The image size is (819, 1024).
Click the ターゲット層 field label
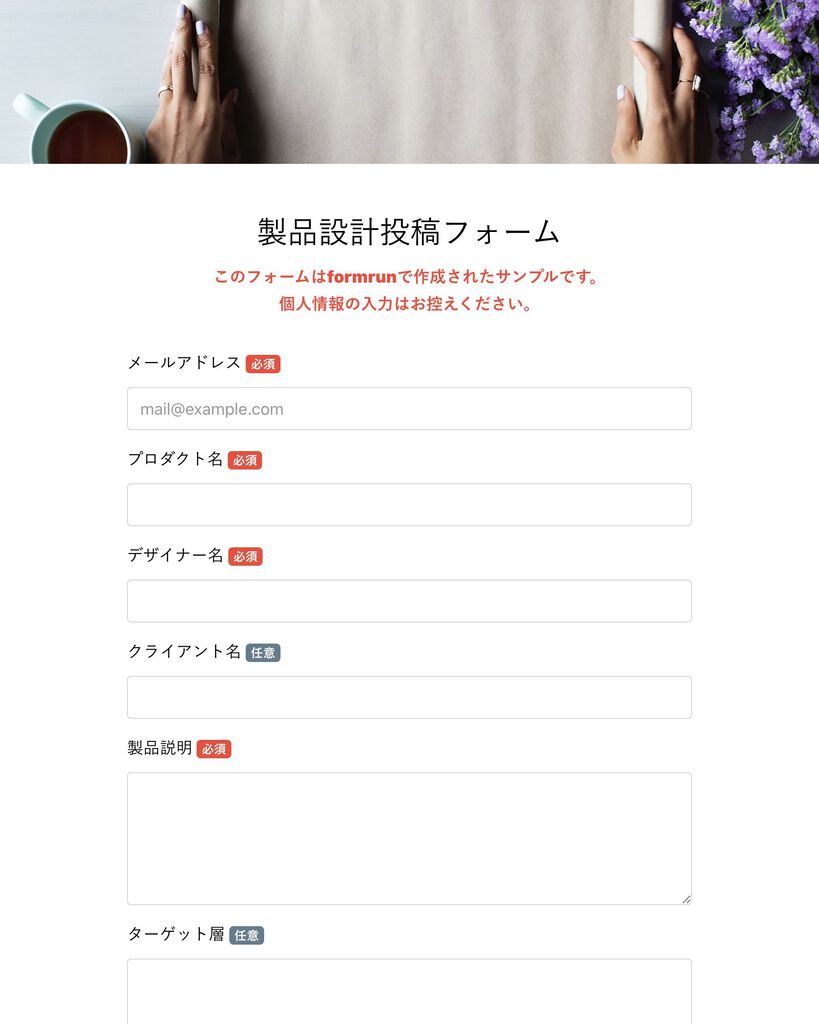pyautogui.click(x=176, y=935)
